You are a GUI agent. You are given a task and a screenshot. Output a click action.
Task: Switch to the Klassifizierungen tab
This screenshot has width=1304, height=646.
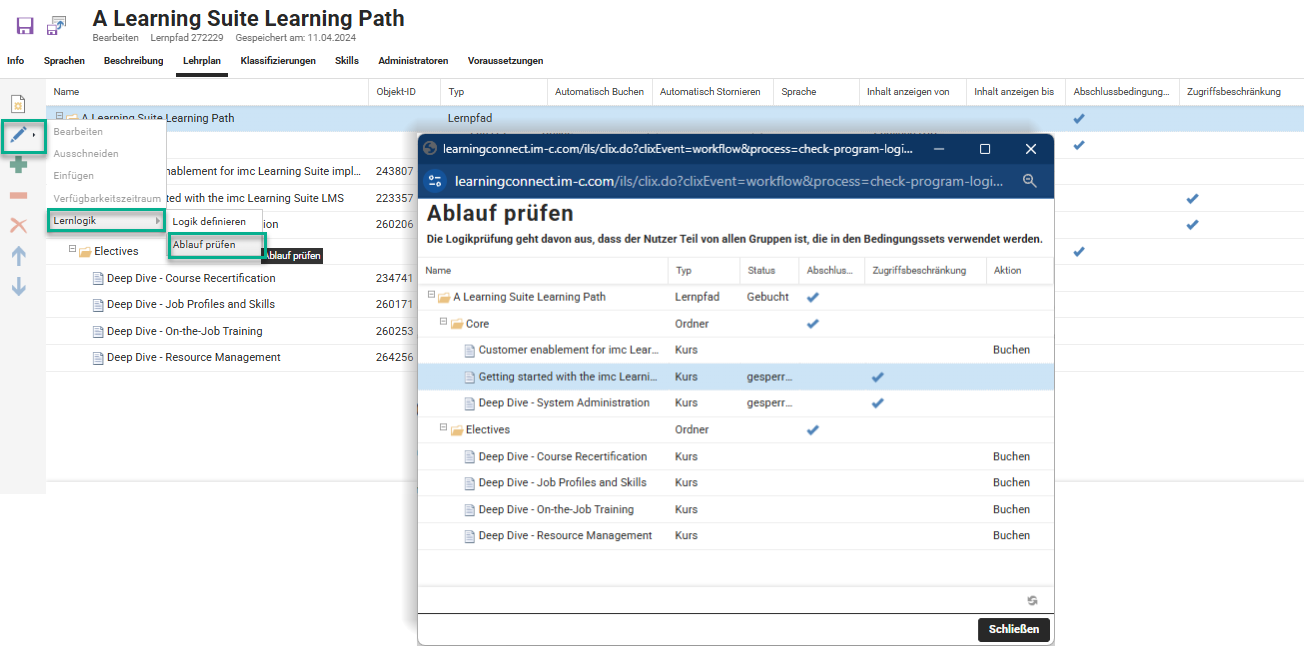coord(278,61)
